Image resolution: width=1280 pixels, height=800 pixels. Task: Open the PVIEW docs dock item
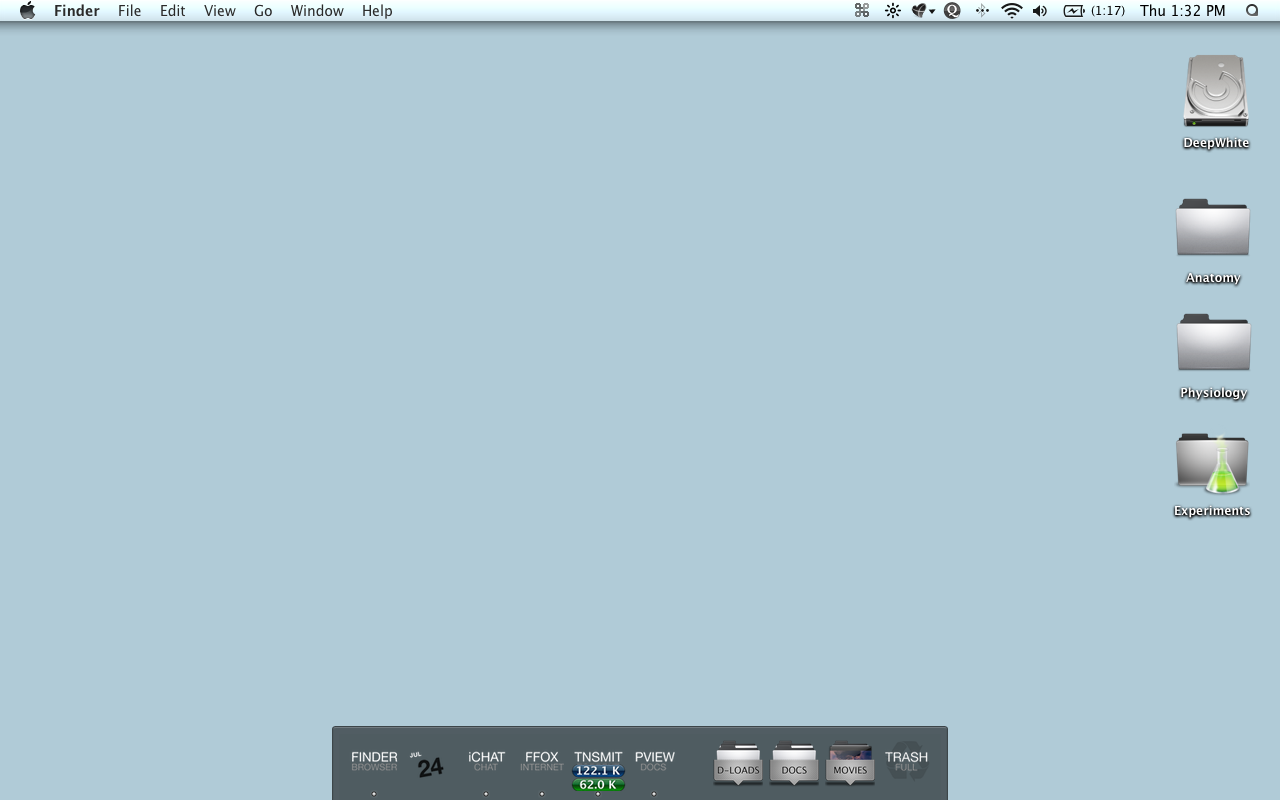click(654, 761)
